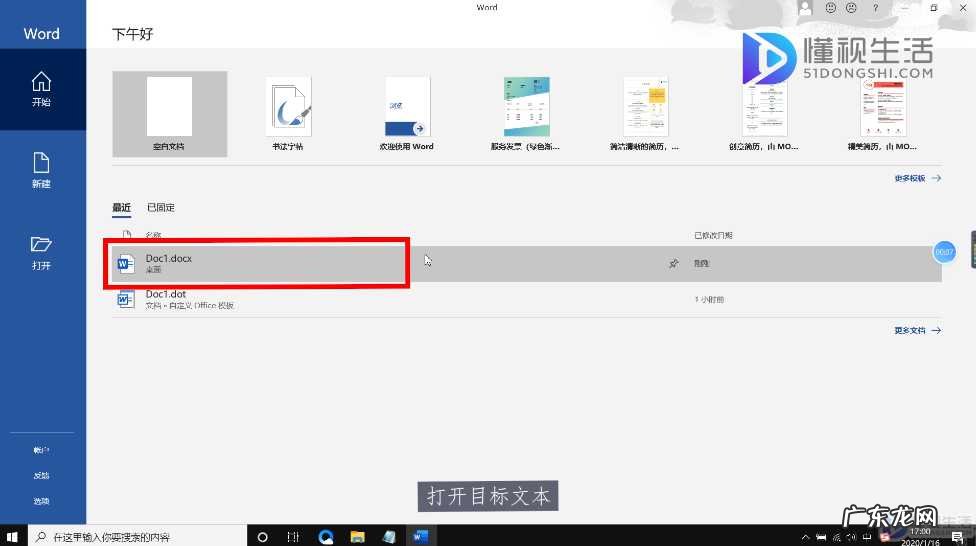The width and height of the screenshot is (976, 546).
Task: Open the 开始 Home page in the sidebar
Action: point(42,89)
